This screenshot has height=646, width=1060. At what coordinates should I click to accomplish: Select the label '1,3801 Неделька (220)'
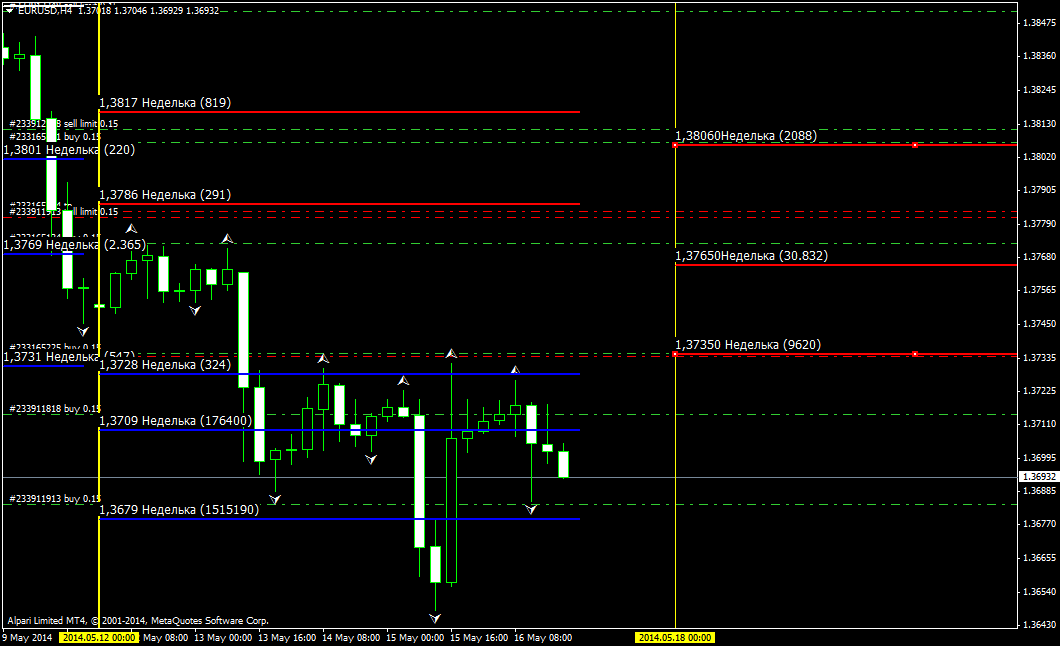[x=69, y=150]
